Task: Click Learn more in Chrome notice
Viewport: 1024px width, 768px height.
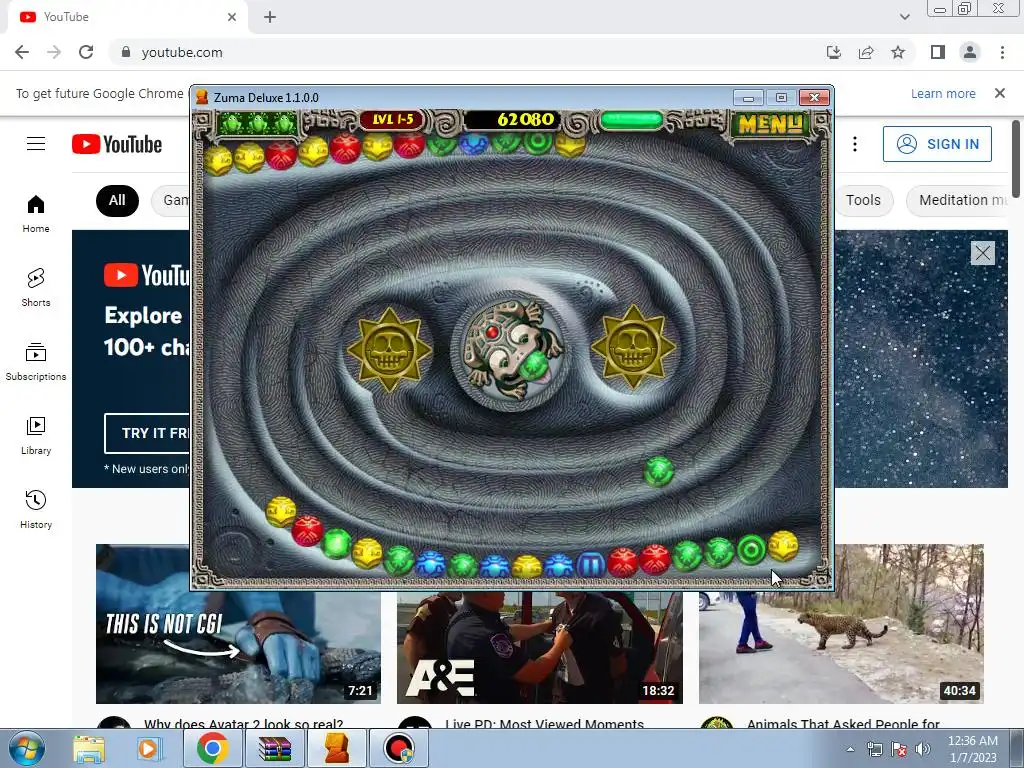Action: (943, 93)
